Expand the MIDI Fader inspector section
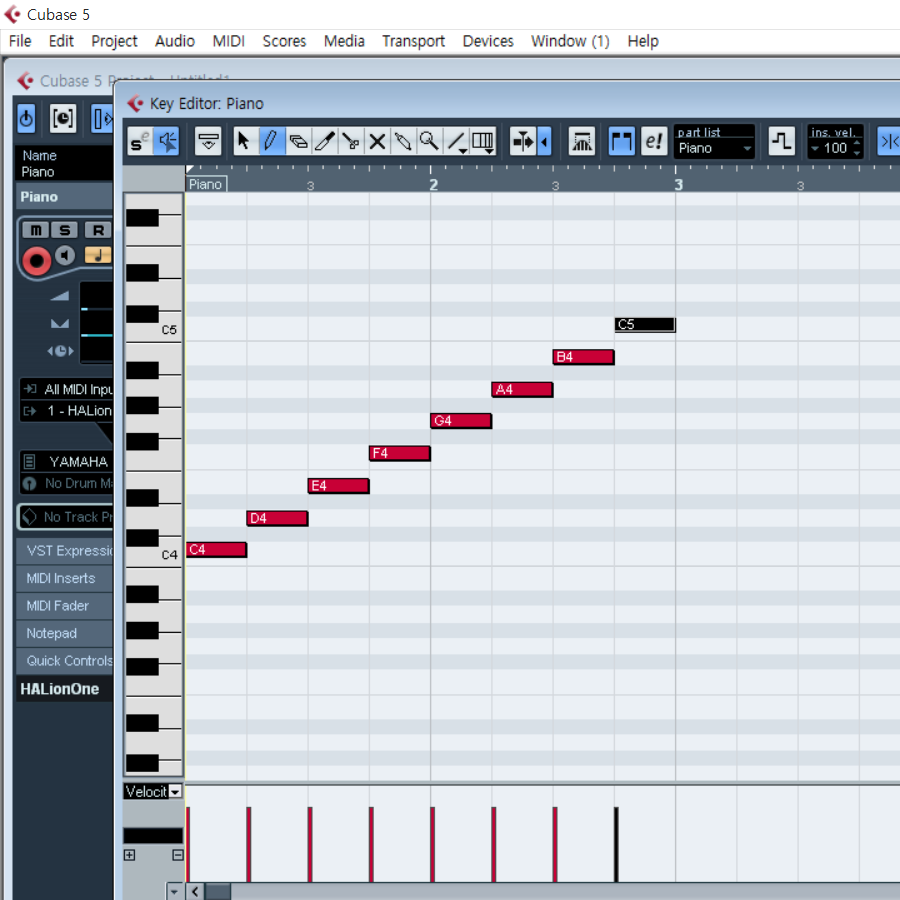 pos(65,606)
